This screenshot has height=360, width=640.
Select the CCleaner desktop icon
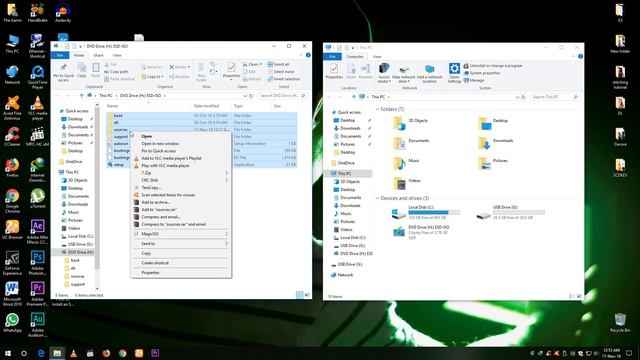[x=12, y=137]
